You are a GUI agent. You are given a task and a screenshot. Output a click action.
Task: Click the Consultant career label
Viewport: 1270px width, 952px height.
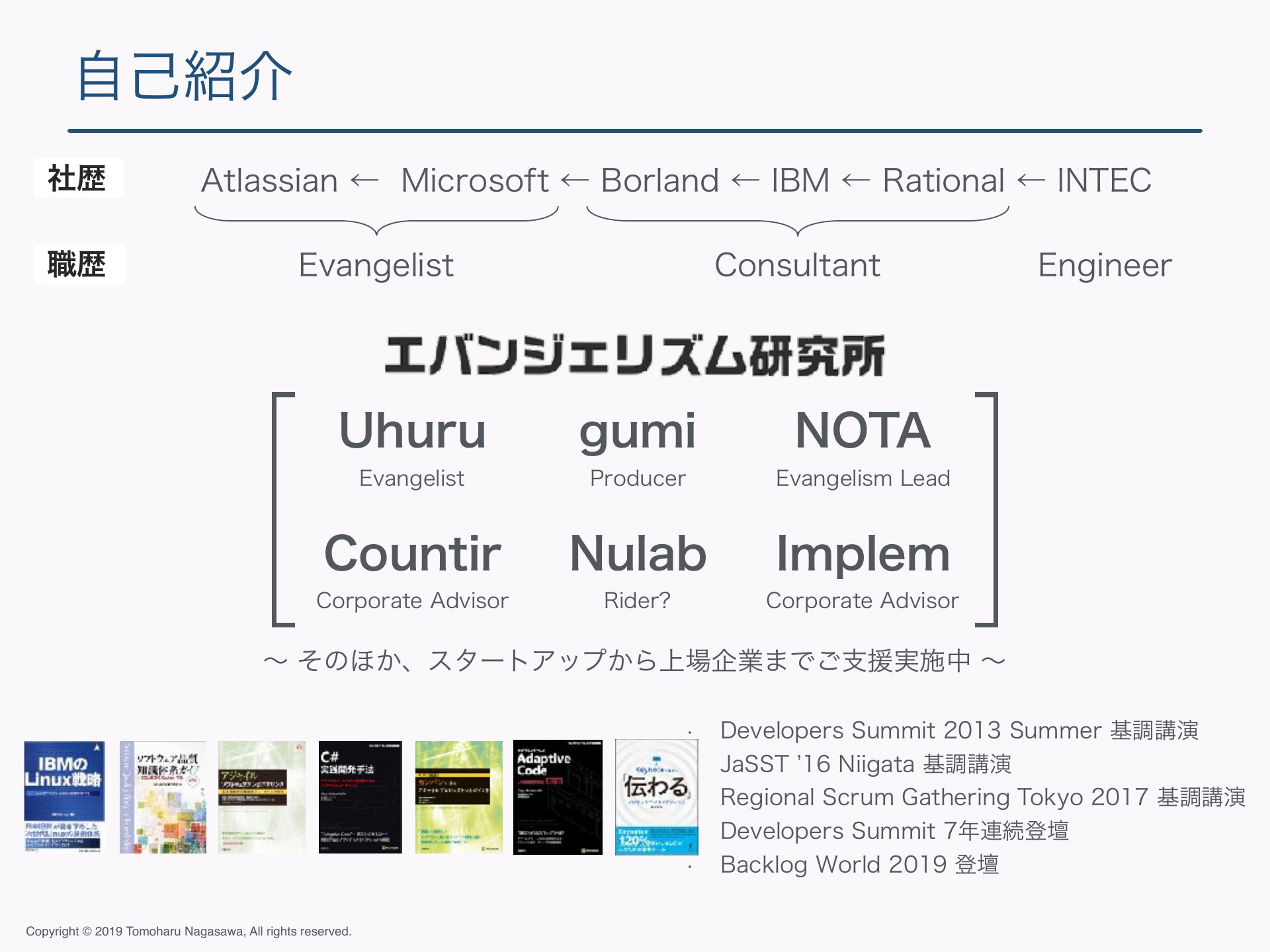797,265
